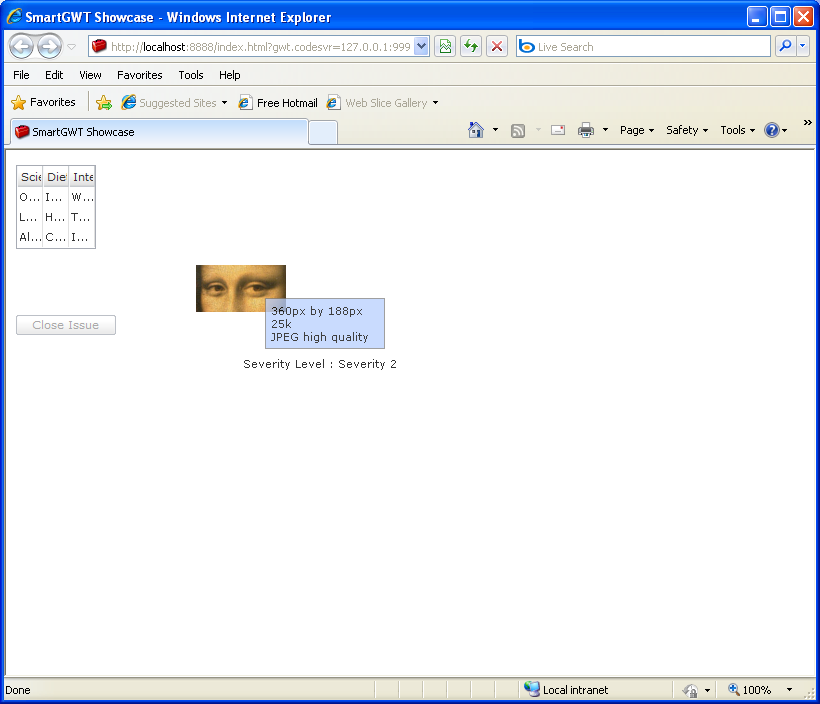Select grid cell starting with 'H...'
The width and height of the screenshot is (820, 704).
pos(56,217)
